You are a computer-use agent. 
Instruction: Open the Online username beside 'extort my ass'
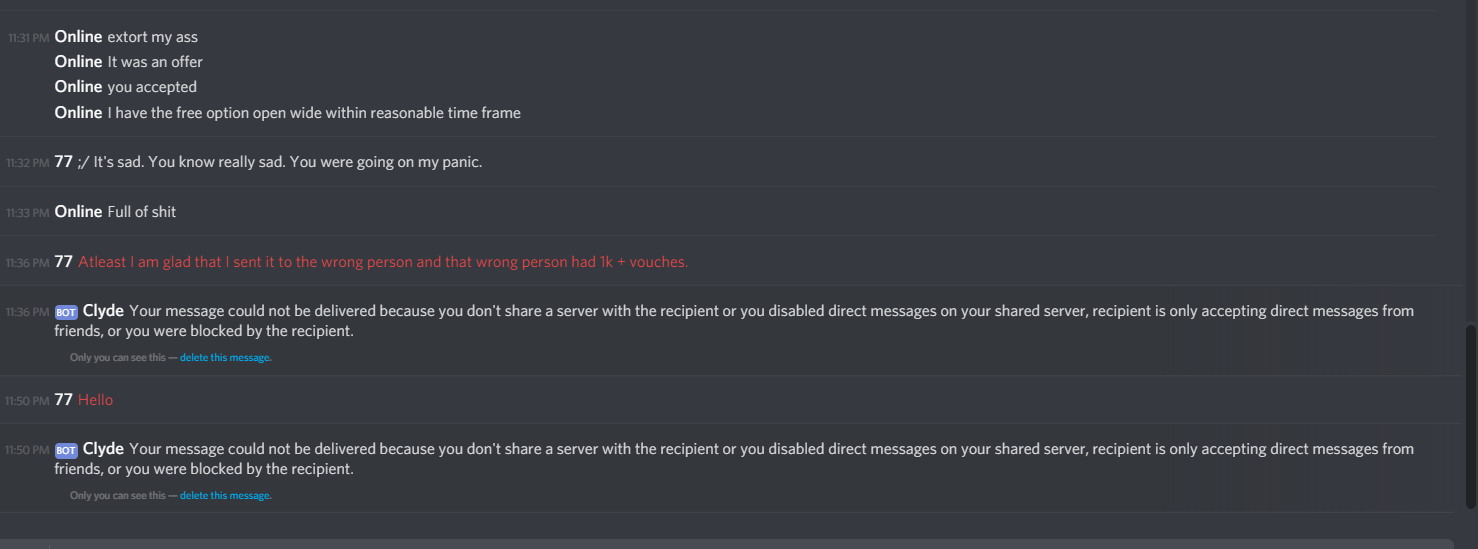tap(78, 37)
